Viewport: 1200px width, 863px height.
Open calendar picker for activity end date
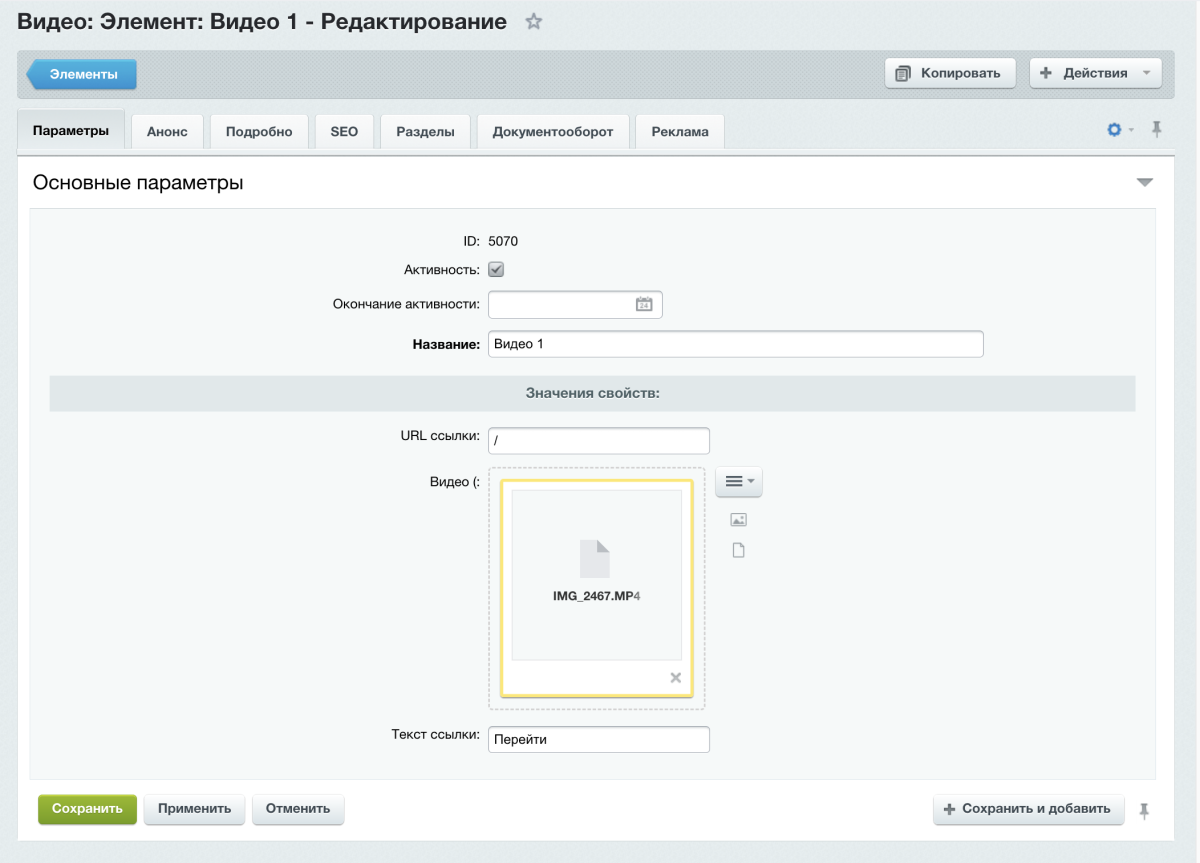pos(644,305)
